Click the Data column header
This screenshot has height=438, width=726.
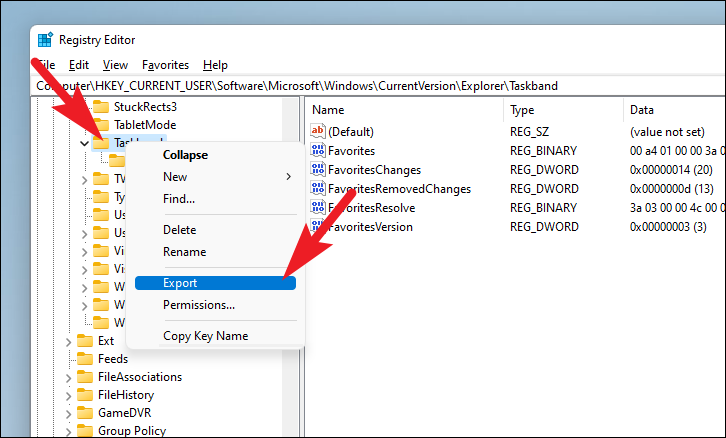[675, 110]
